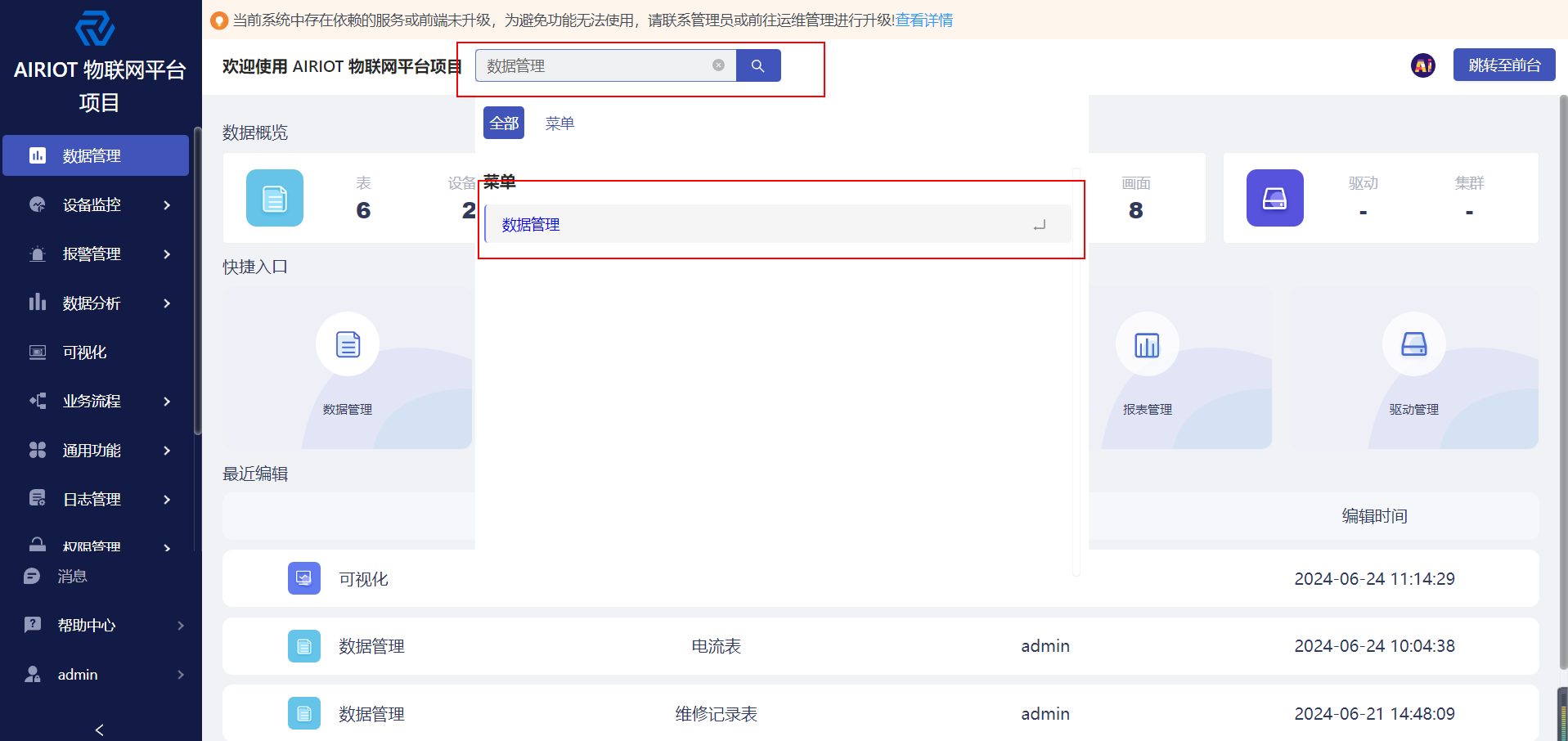The width and height of the screenshot is (1568, 741).
Task: Click the 设备监控 sidebar icon
Action: (x=38, y=204)
